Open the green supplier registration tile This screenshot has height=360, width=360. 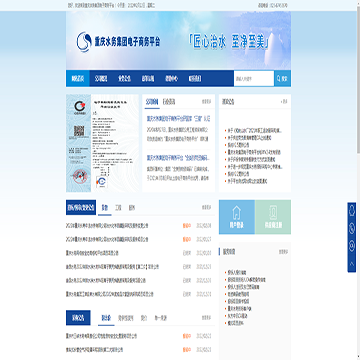pyautogui.click(x=273, y=217)
